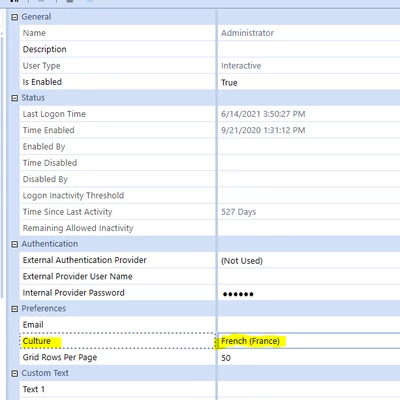Click the Email value field

pyautogui.click(x=309, y=325)
